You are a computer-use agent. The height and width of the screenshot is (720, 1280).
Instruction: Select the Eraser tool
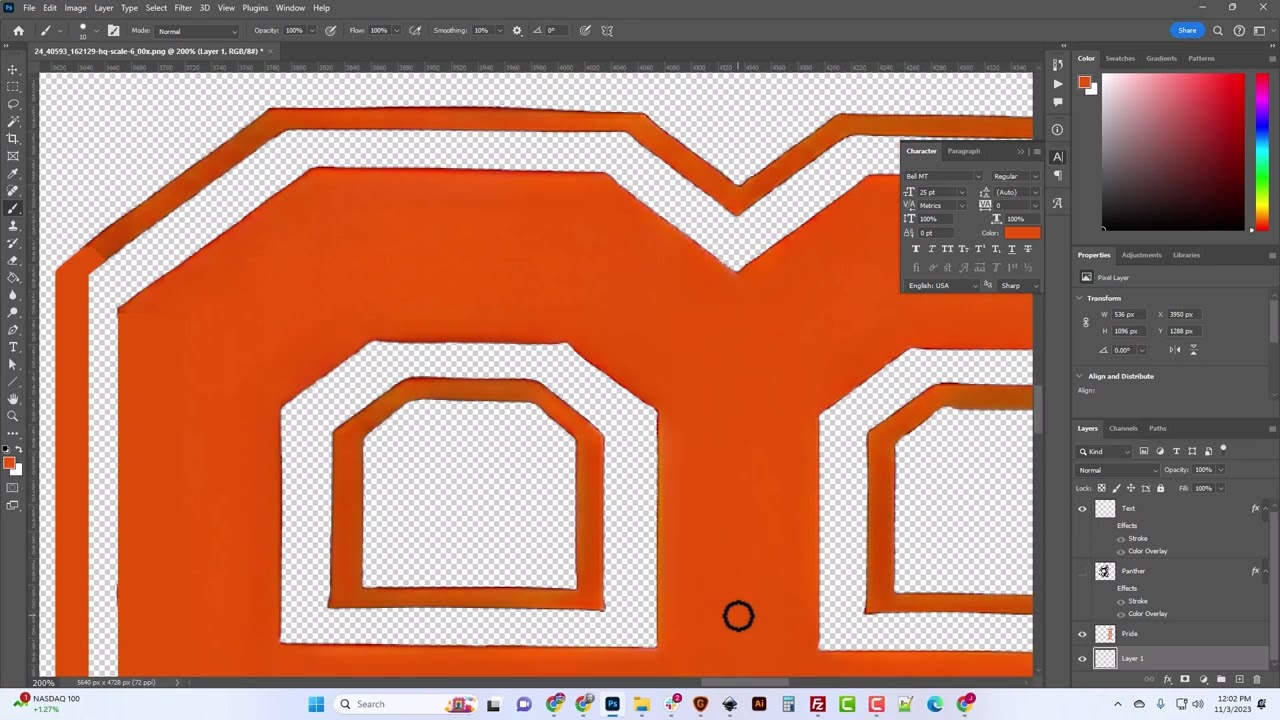[13, 260]
